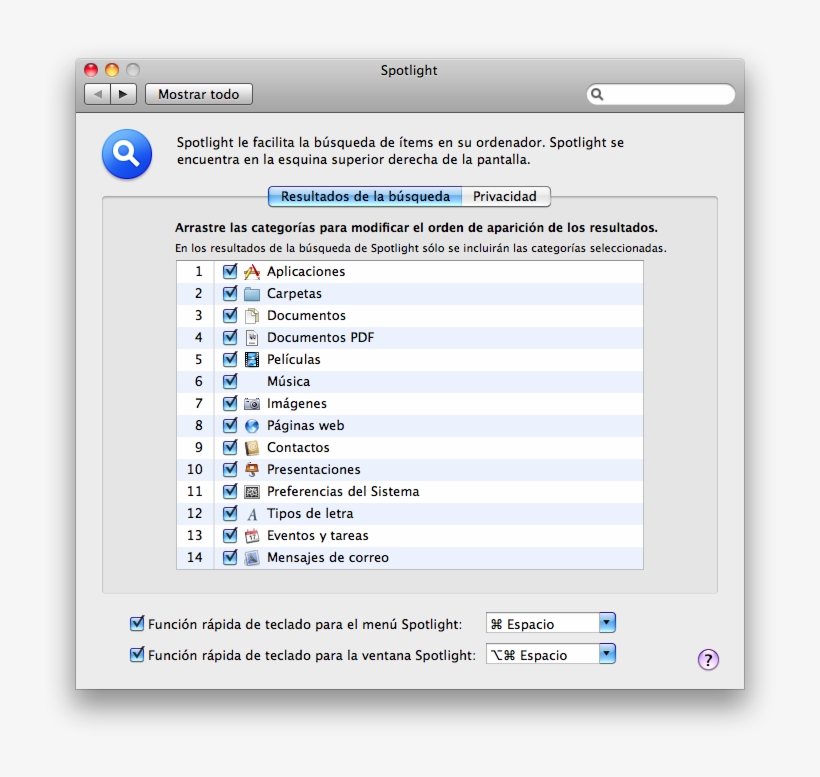The image size is (820, 777).
Task: Toggle the Carpetas checkbox
Action: tap(229, 293)
